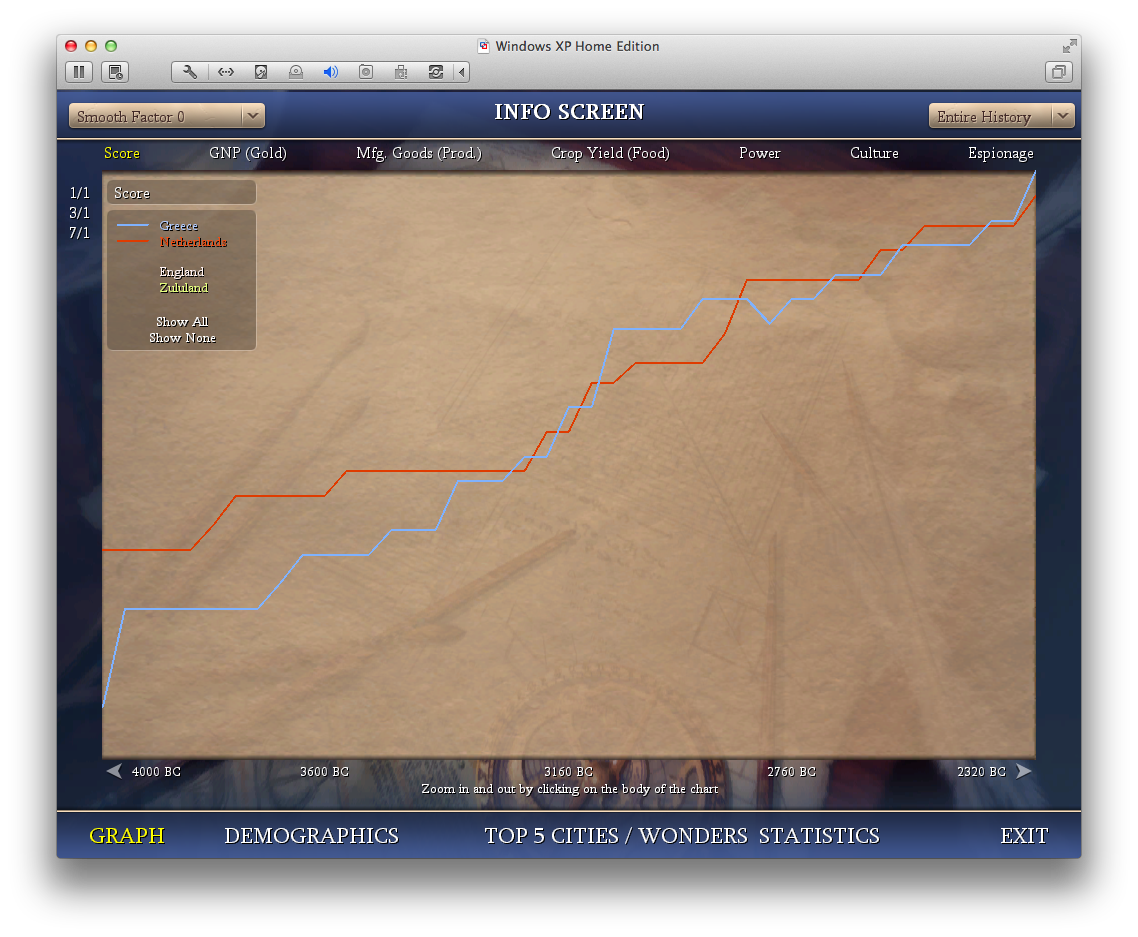Enter full screen mode arrow icon
This screenshot has width=1138, height=937.
(1069, 46)
